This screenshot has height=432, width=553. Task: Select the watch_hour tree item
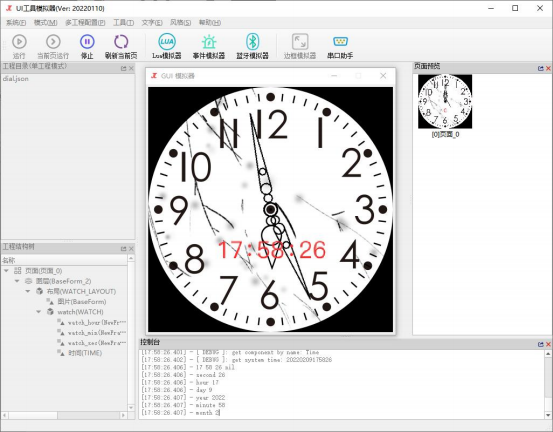(x=97, y=322)
